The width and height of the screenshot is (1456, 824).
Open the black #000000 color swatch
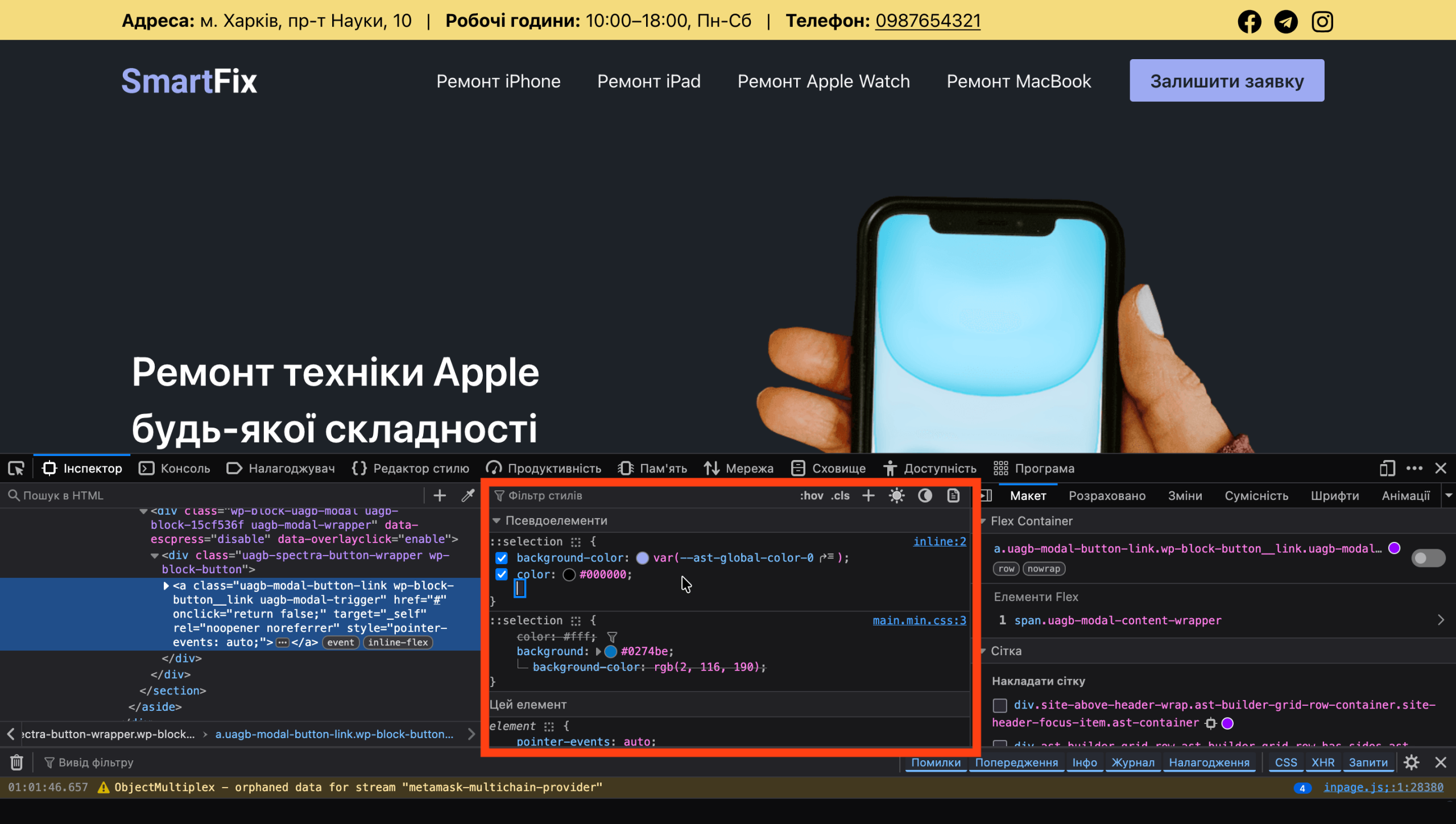tap(569, 574)
